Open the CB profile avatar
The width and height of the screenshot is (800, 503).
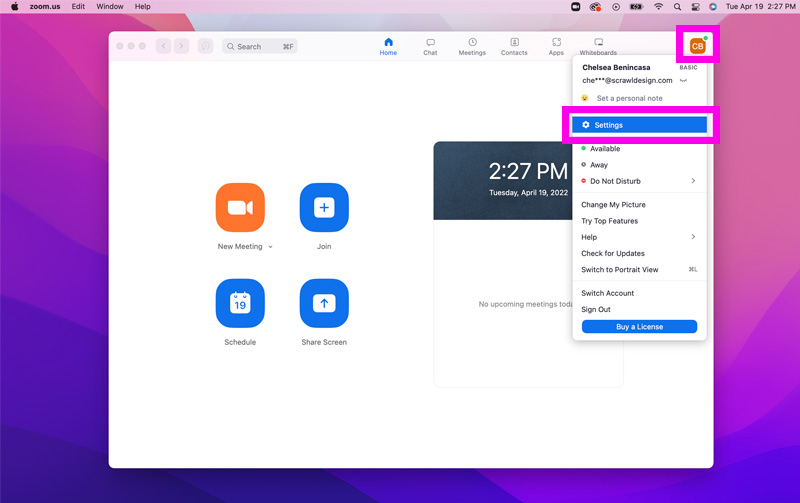click(697, 46)
